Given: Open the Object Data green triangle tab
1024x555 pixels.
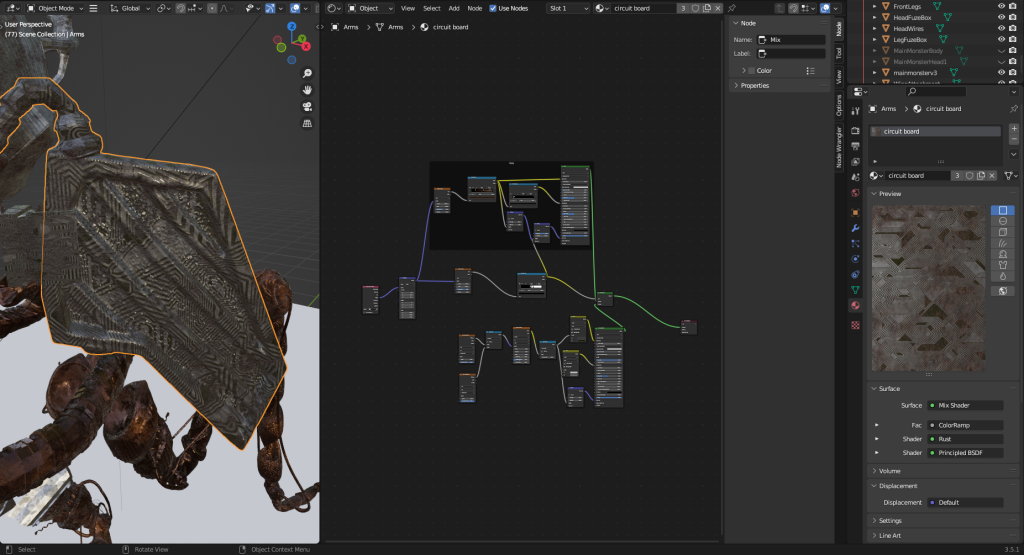Looking at the screenshot, I should tap(856, 290).
